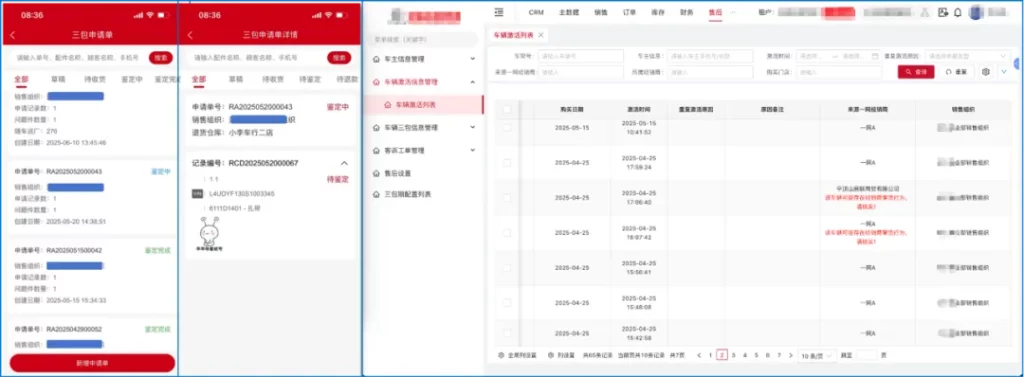Tick checkbox of 17:59:24 activation row
The height and width of the screenshot is (377, 1024).
tap(507, 163)
